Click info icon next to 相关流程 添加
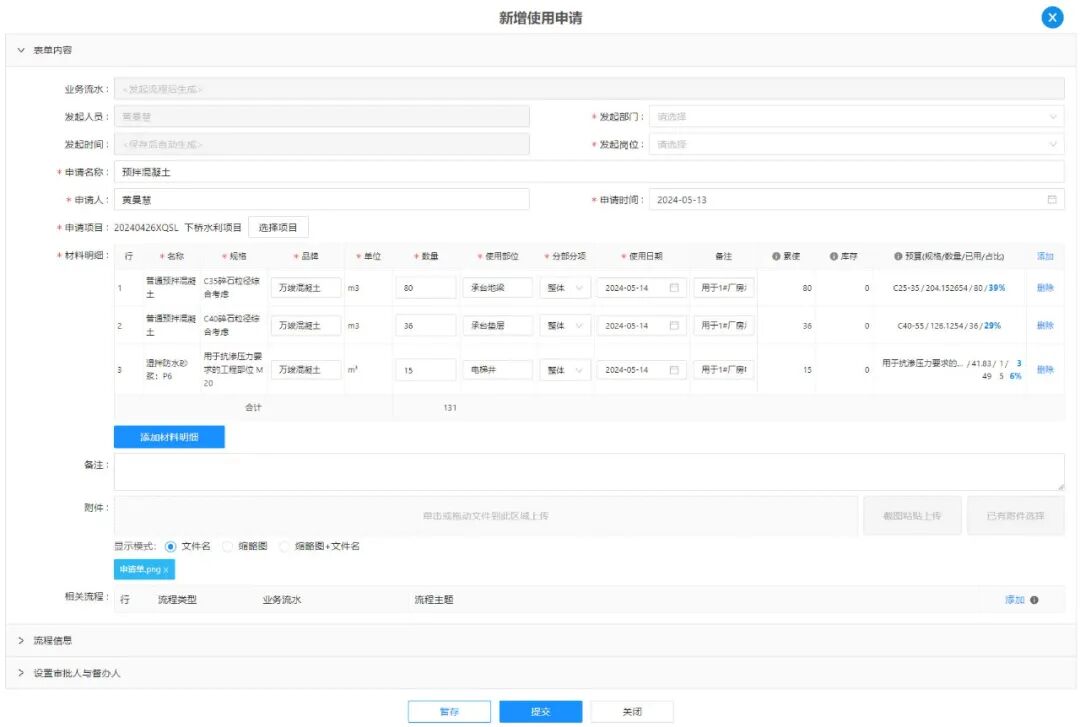Image resolution: width=1080 pixels, height=727 pixels. (1034, 600)
